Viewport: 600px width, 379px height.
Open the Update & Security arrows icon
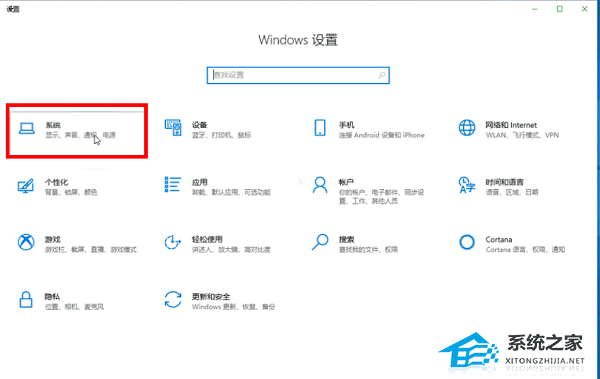pyautogui.click(x=173, y=299)
